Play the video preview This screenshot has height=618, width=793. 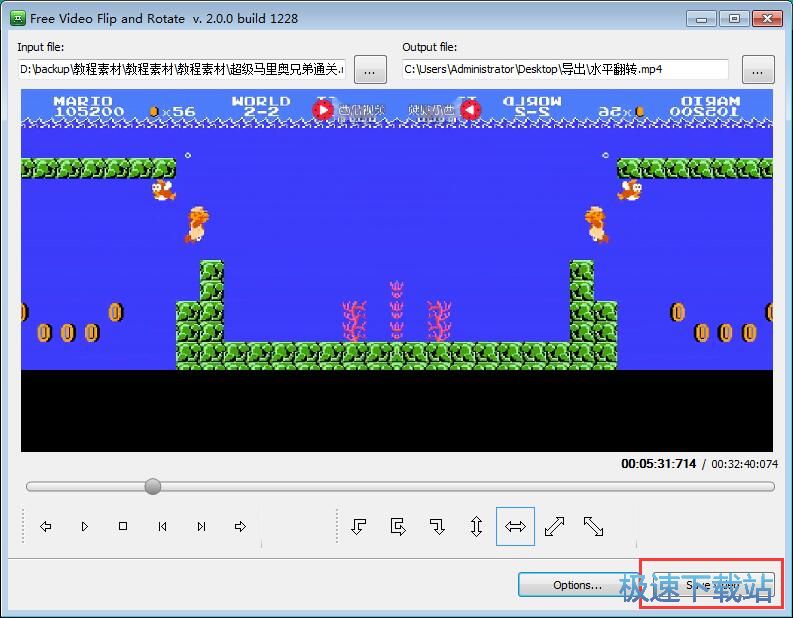pyautogui.click(x=84, y=526)
